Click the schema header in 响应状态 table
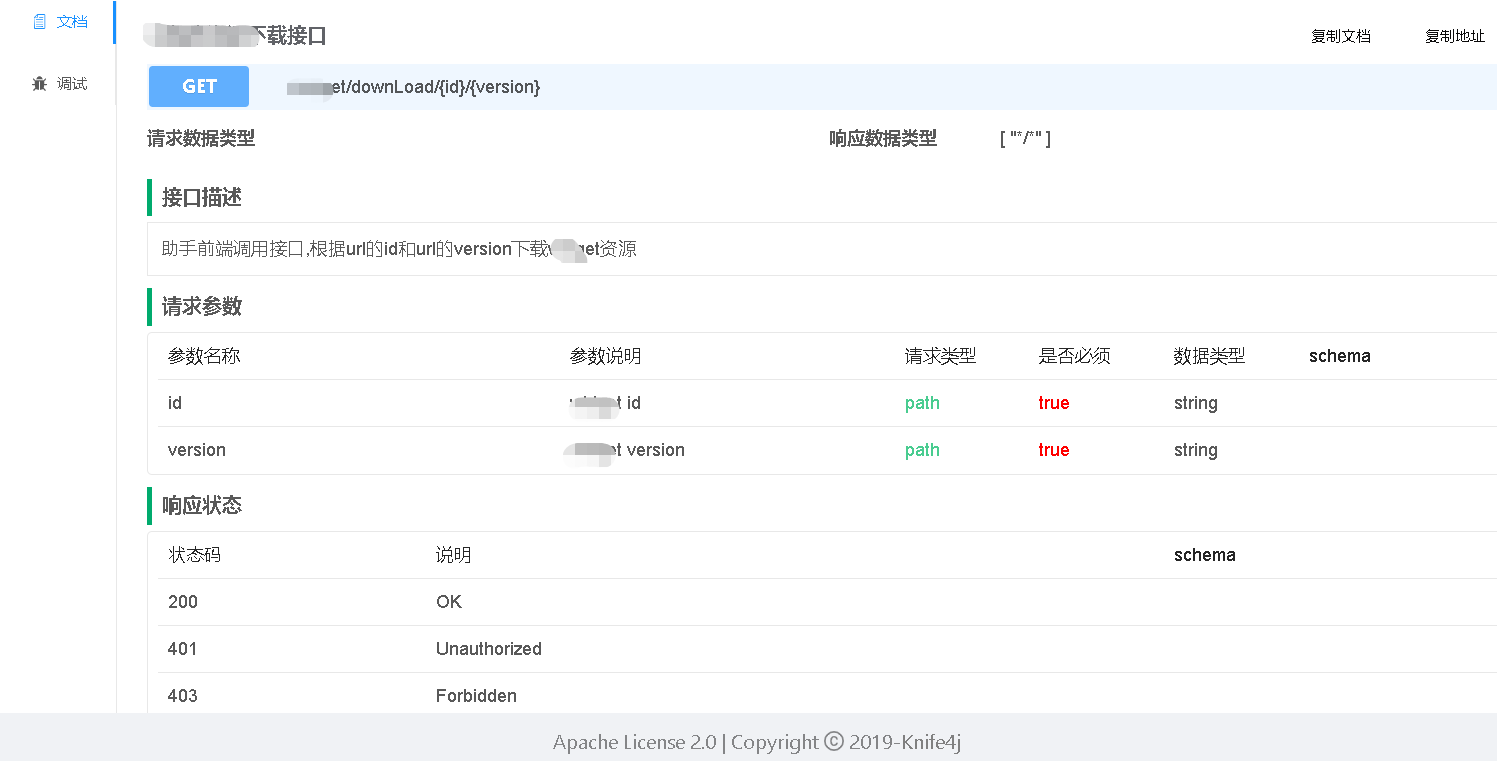This screenshot has height=761, width=1497. 1205,555
